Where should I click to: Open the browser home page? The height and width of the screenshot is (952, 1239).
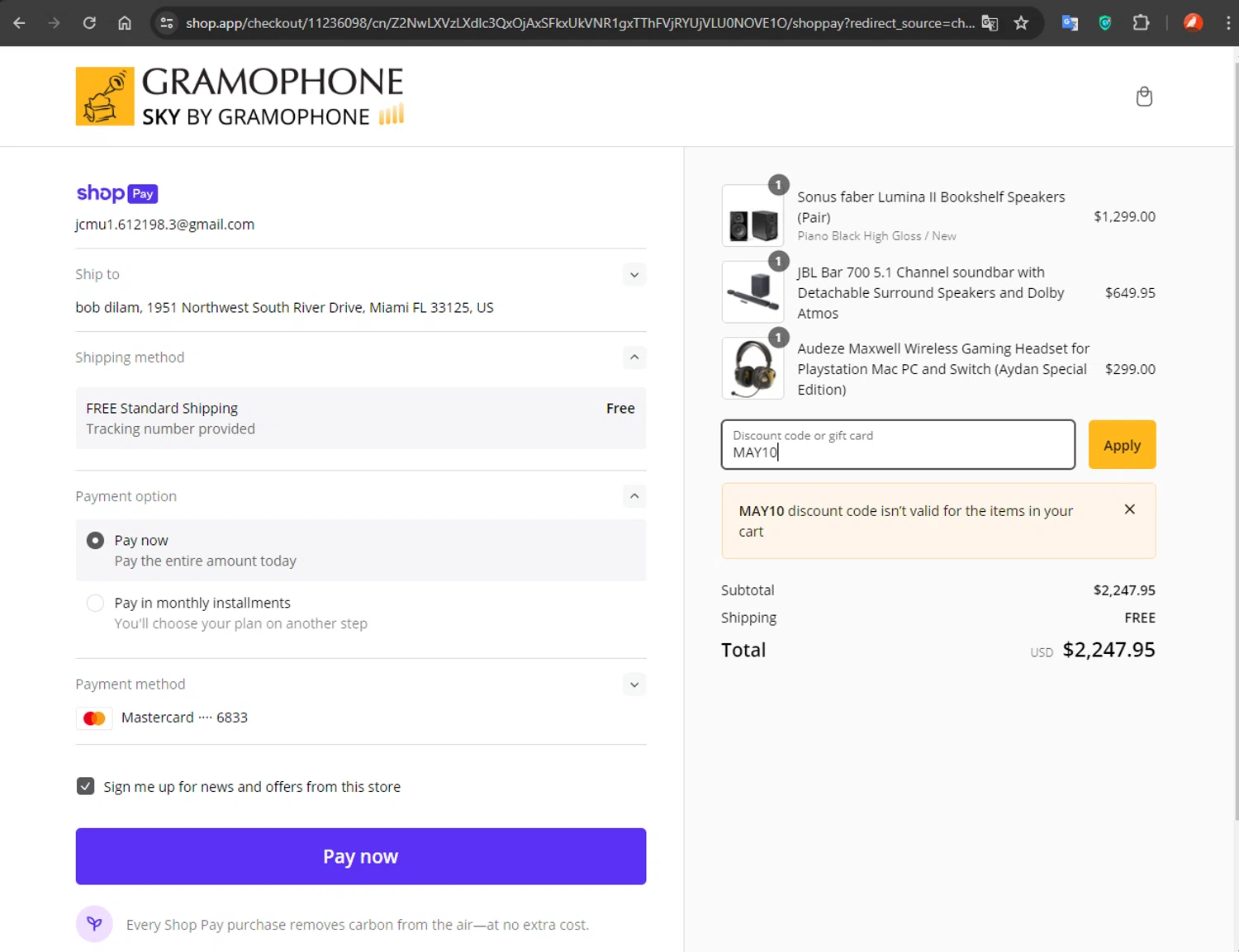tap(125, 23)
